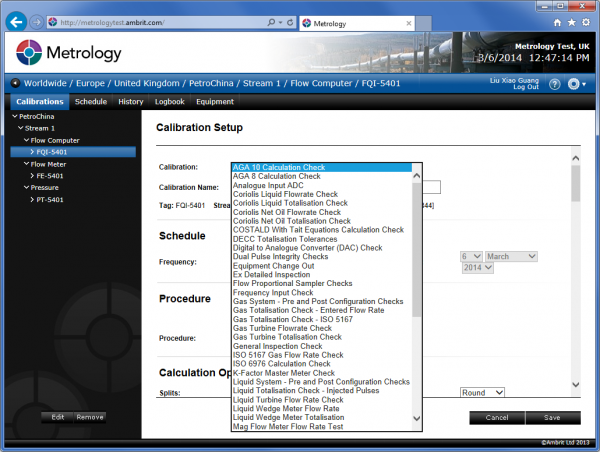Pick Gas Totalisation Check - ISO 5167
Image resolution: width=600 pixels, height=452 pixels.
pos(322,319)
